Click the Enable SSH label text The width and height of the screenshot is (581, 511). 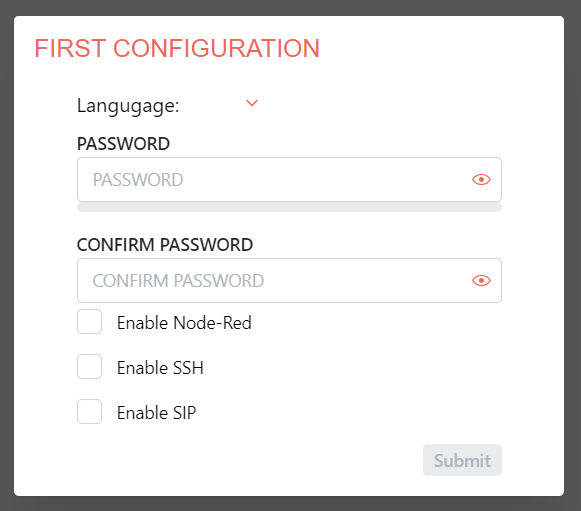click(x=160, y=368)
